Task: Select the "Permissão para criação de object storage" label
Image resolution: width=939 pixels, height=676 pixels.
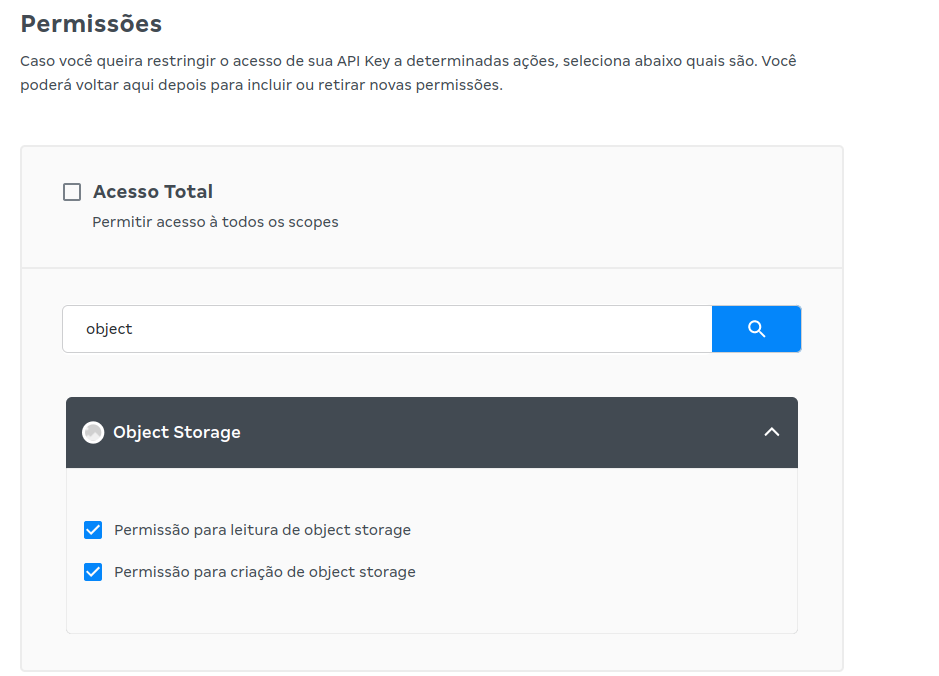Action: (265, 572)
